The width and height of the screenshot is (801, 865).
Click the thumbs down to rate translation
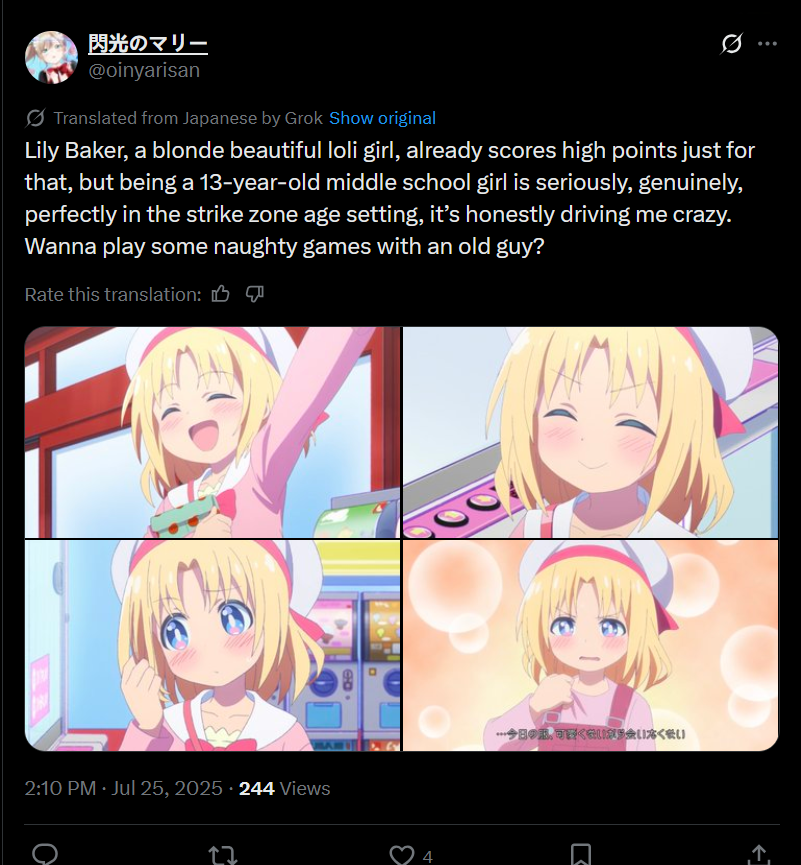click(254, 294)
